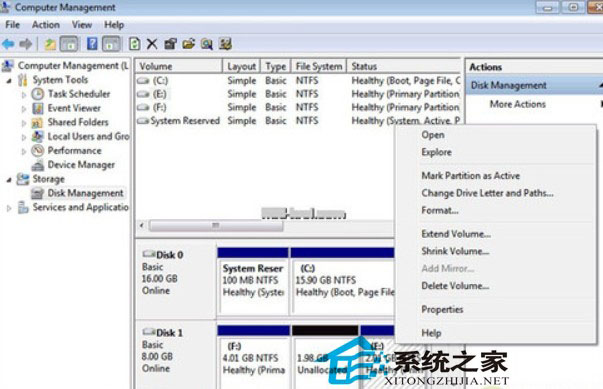Select Mark Partition as Active
The image size is (603, 389).
click(471, 176)
